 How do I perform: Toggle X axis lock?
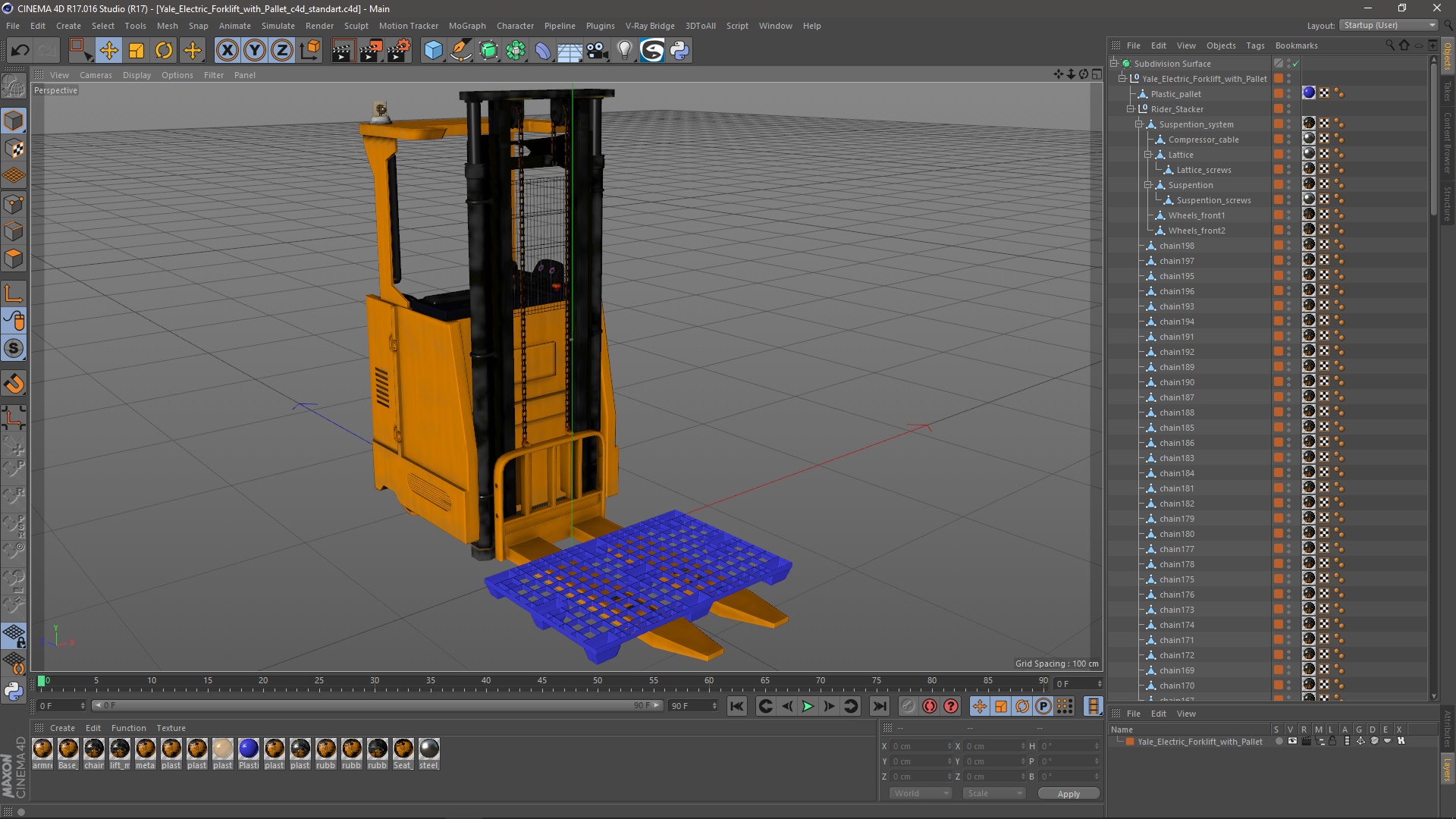pyautogui.click(x=227, y=51)
